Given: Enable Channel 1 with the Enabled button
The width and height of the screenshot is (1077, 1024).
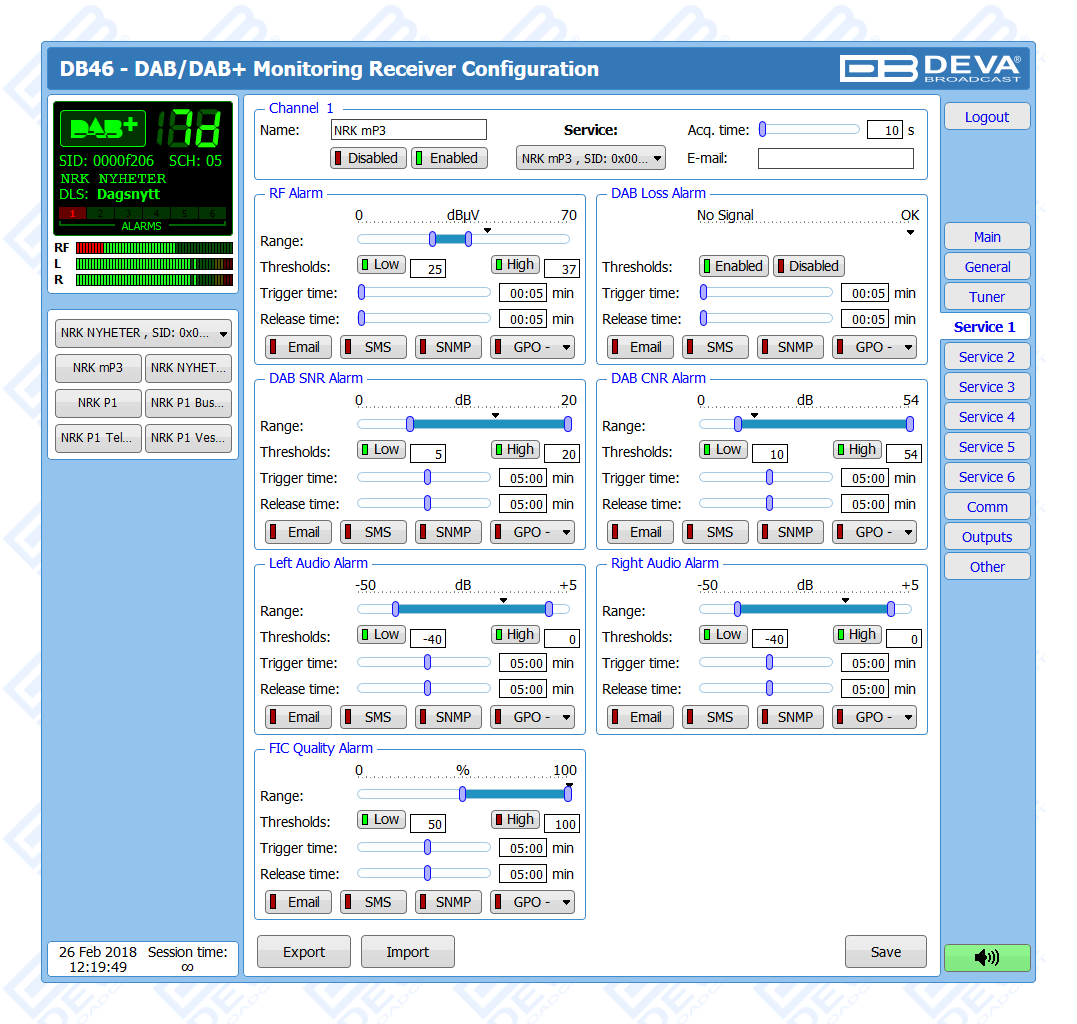Looking at the screenshot, I should 446,158.
